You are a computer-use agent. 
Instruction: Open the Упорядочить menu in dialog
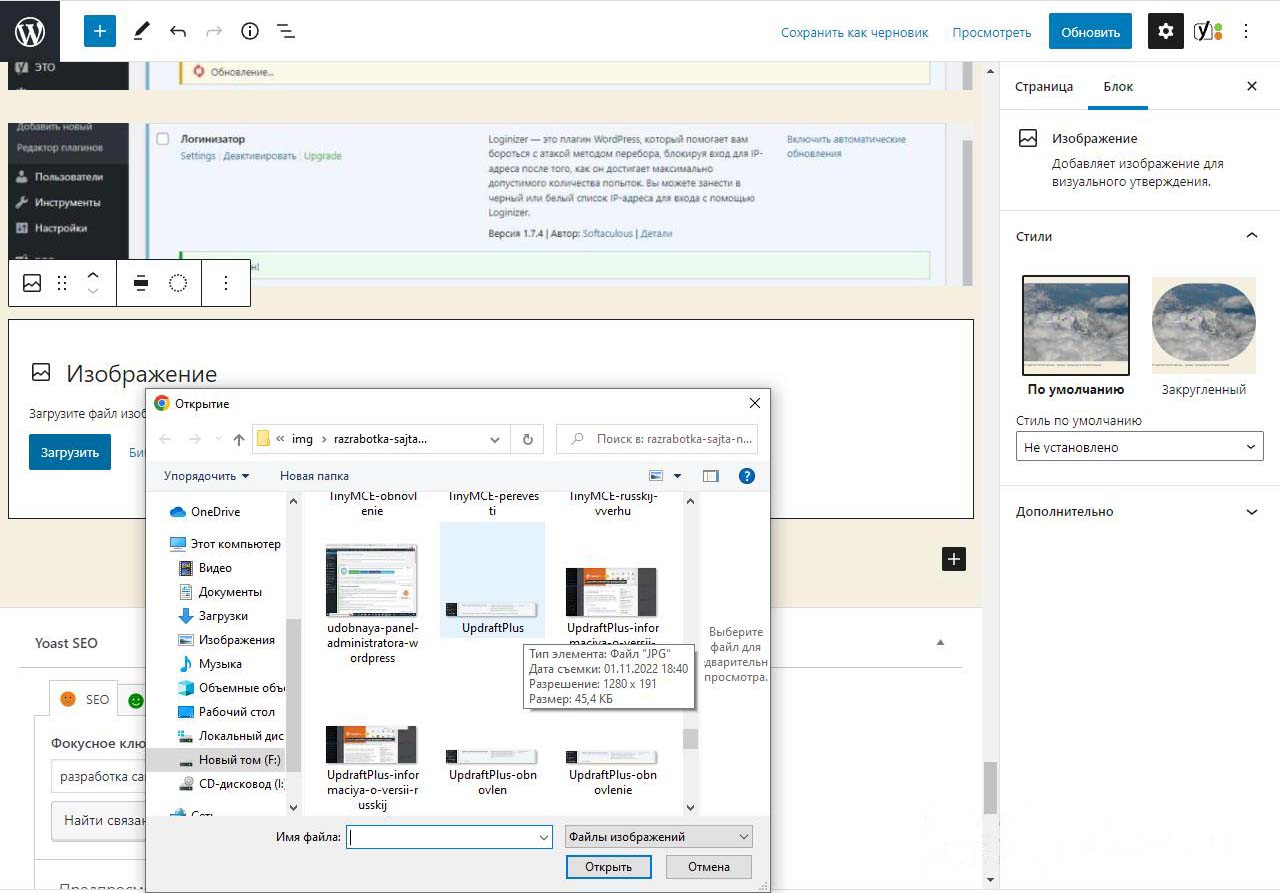[x=206, y=476]
